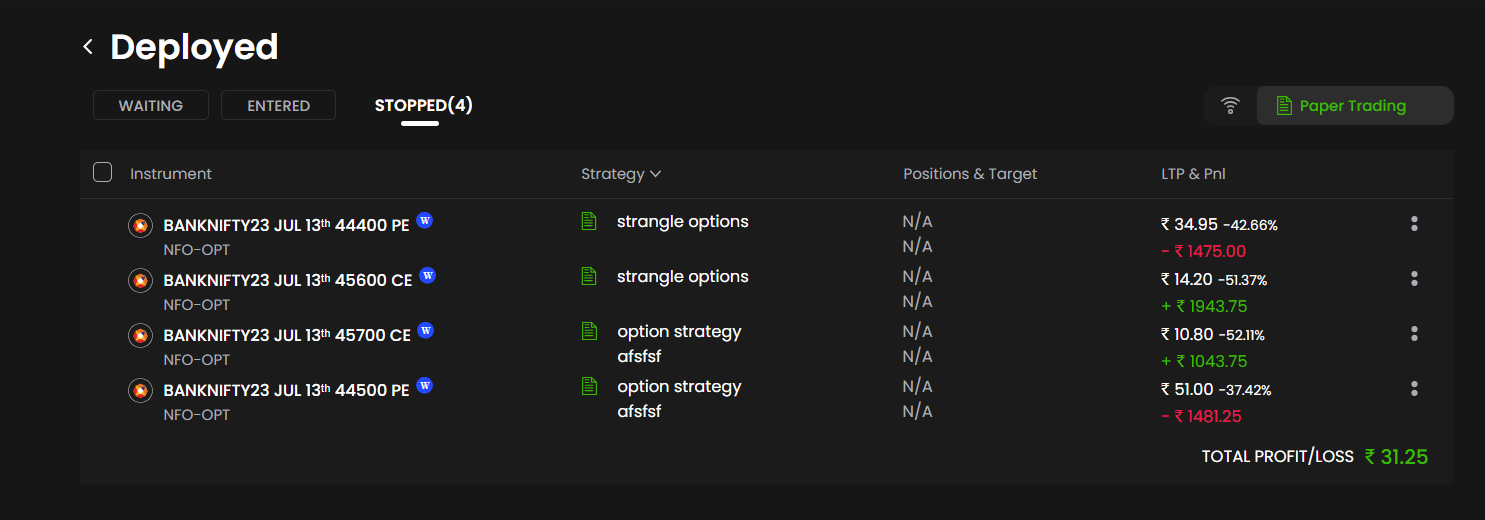Click the back arrow beside Deployed

pyautogui.click(x=88, y=47)
